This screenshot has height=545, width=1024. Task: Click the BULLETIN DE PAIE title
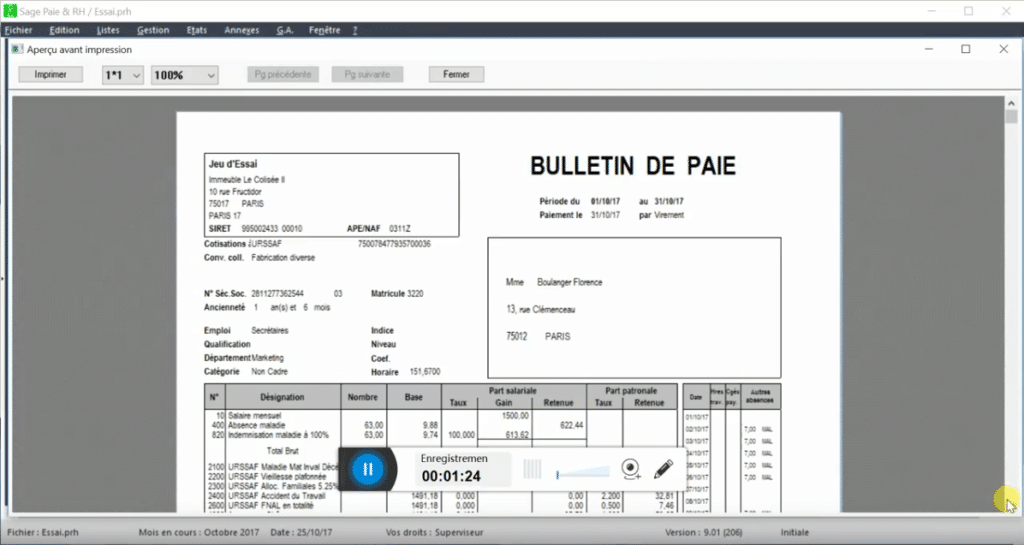[x=633, y=166]
